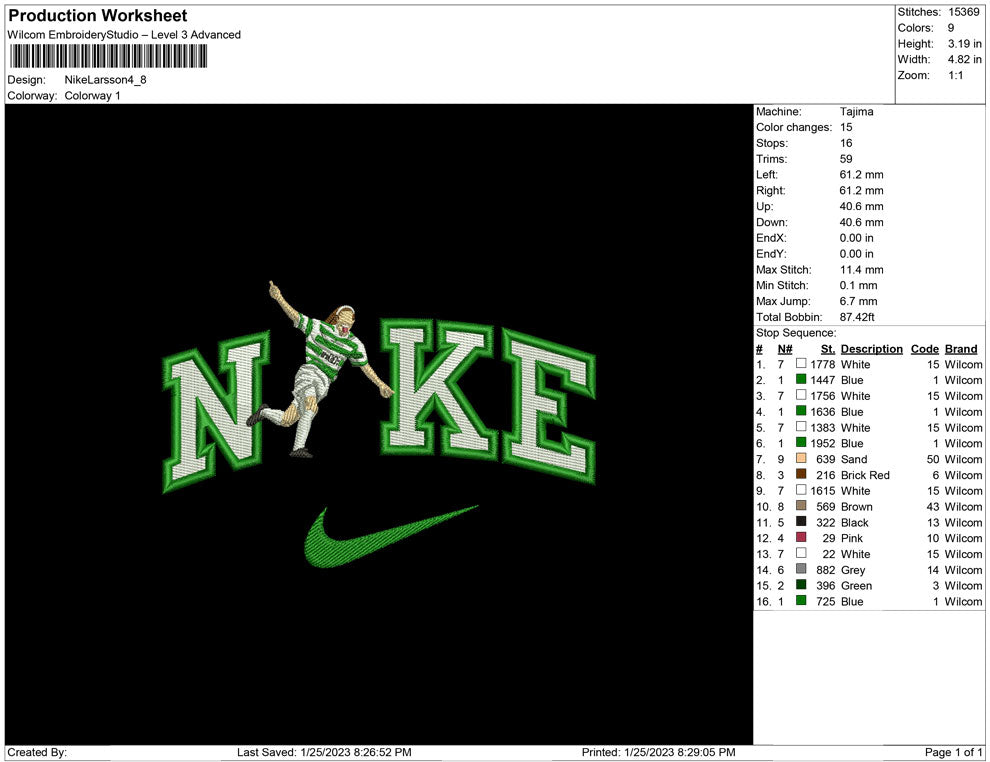Click the Grey description in row 14

click(x=853, y=569)
